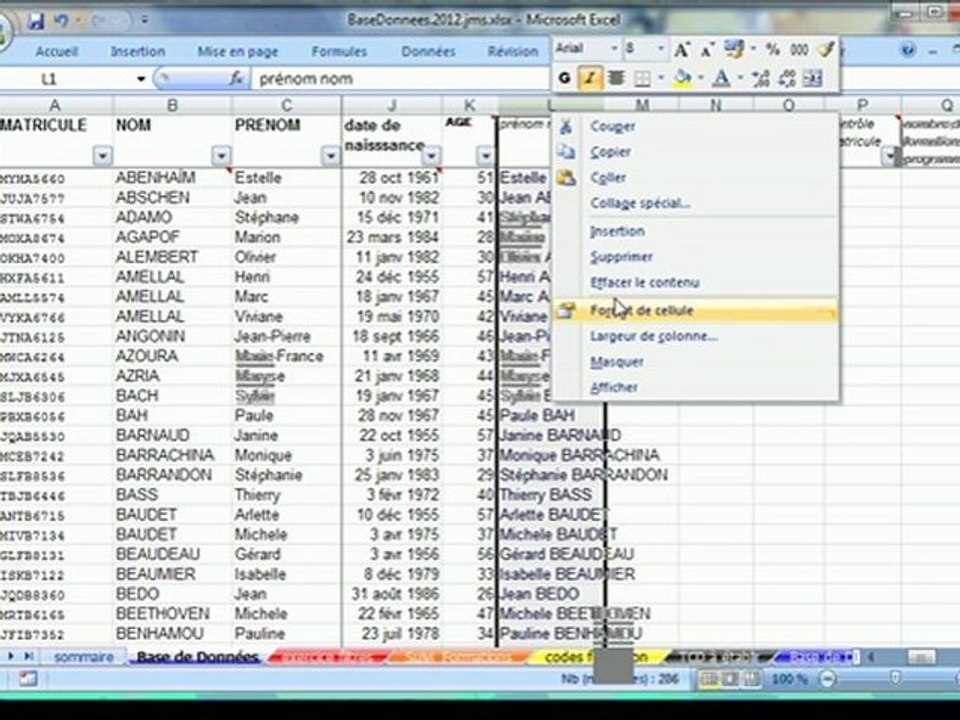Image resolution: width=960 pixels, height=720 pixels.
Task: Increase font size in mini toolbar
Action: pyautogui.click(x=682, y=50)
